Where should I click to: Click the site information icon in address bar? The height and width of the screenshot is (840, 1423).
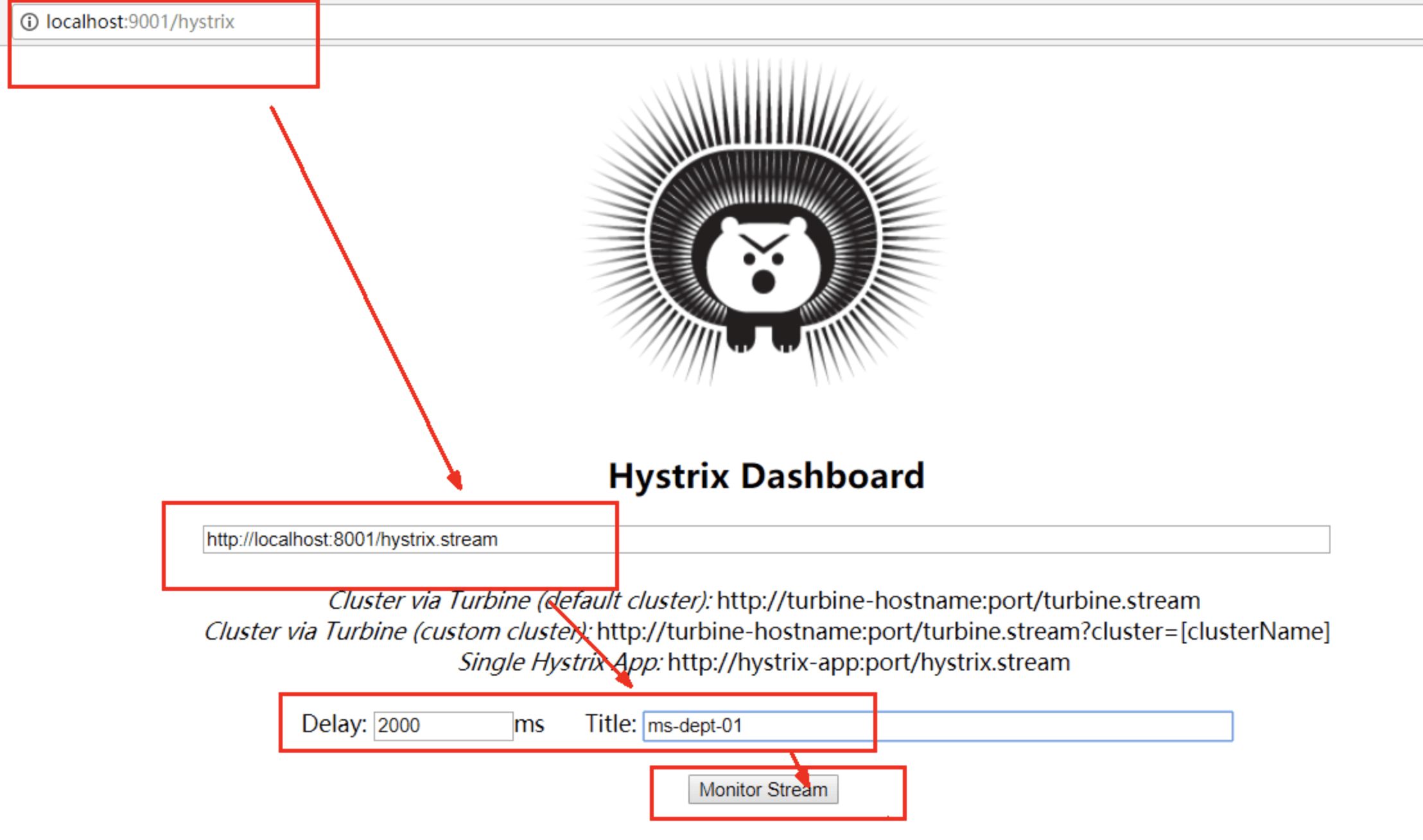coord(29,22)
